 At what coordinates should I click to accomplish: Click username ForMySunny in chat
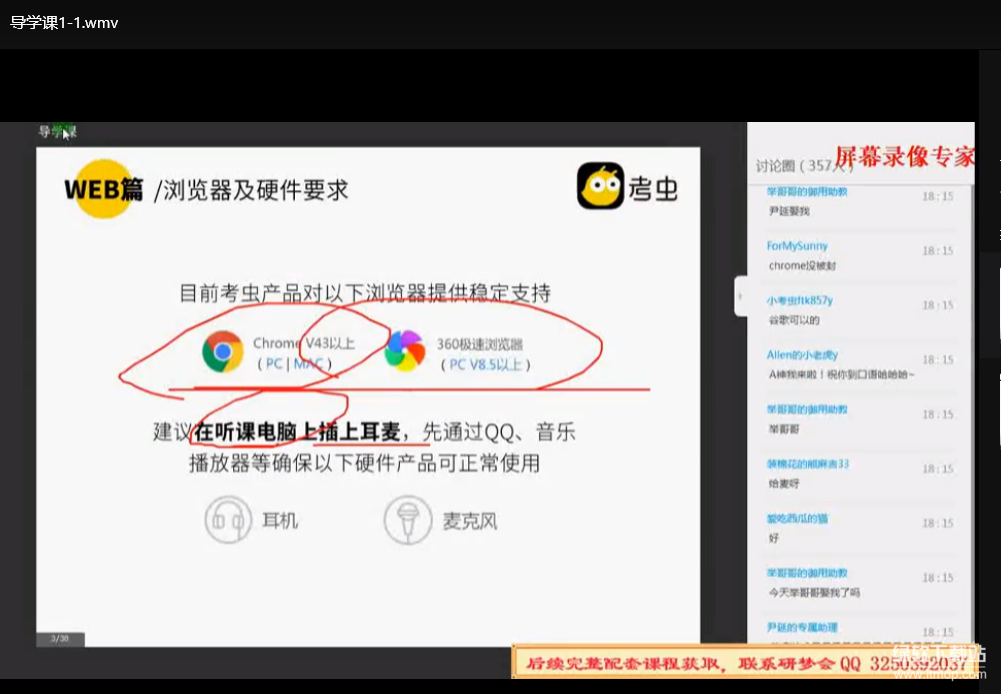pos(797,246)
